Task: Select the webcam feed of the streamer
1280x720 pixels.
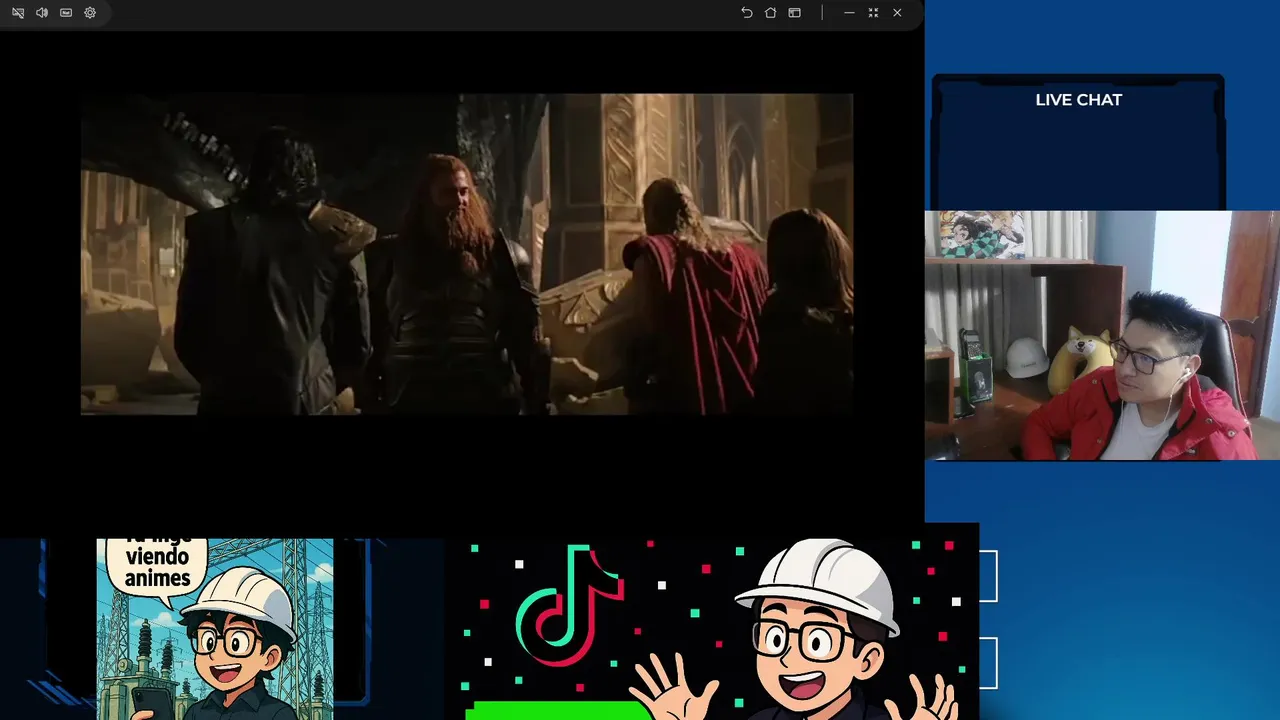Action: click(1102, 335)
